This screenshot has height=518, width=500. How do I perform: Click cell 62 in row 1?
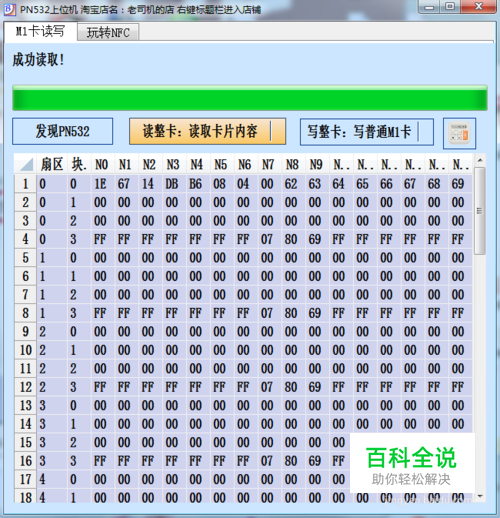pyautogui.click(x=293, y=184)
